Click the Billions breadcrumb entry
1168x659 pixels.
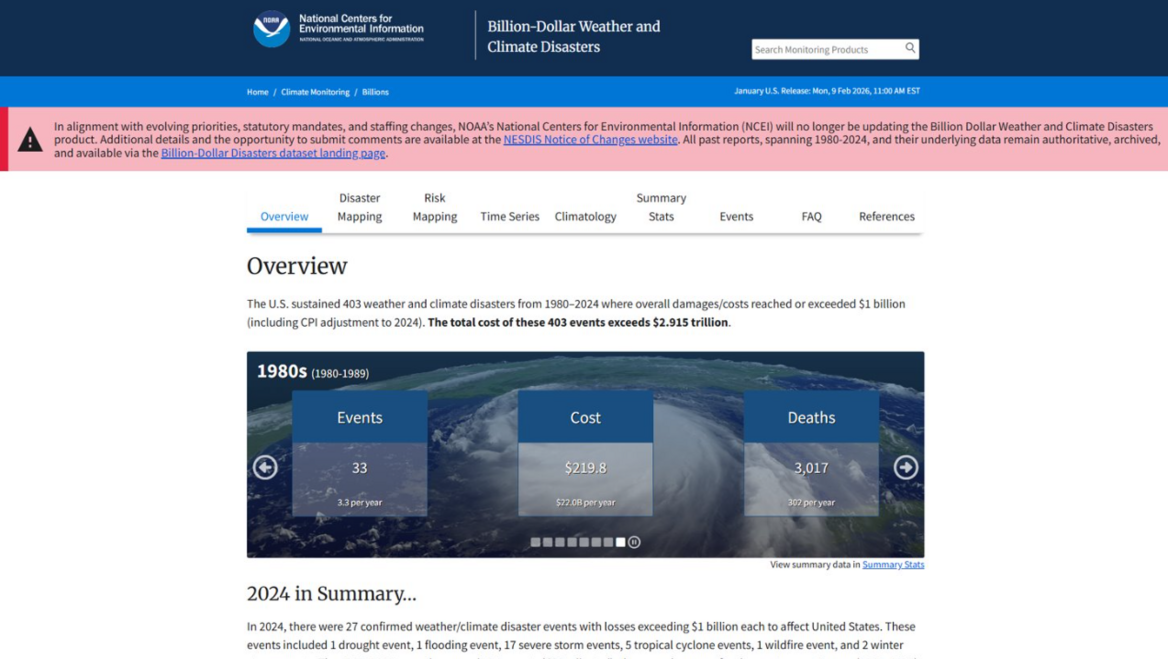click(375, 91)
